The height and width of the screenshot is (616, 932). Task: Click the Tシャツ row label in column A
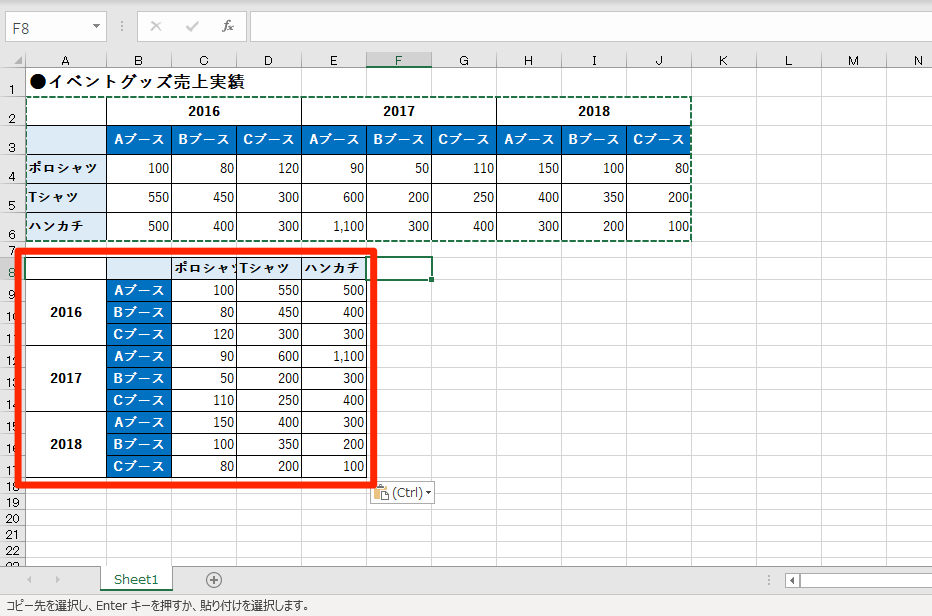coord(66,198)
